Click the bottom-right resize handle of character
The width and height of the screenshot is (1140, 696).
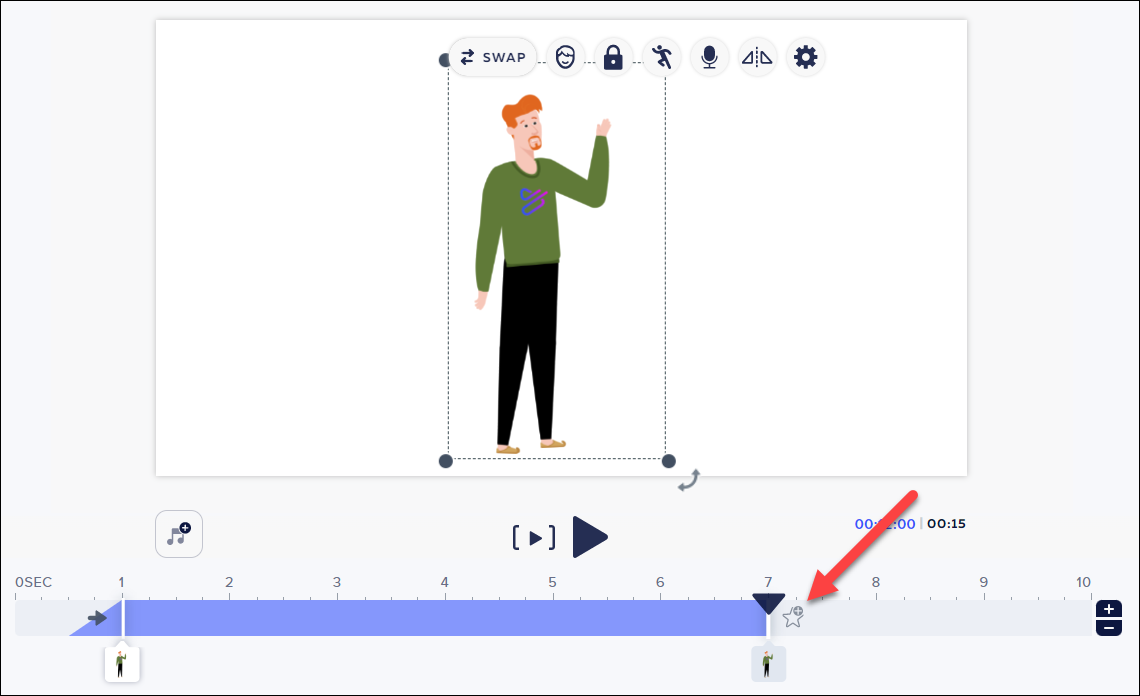coord(669,461)
